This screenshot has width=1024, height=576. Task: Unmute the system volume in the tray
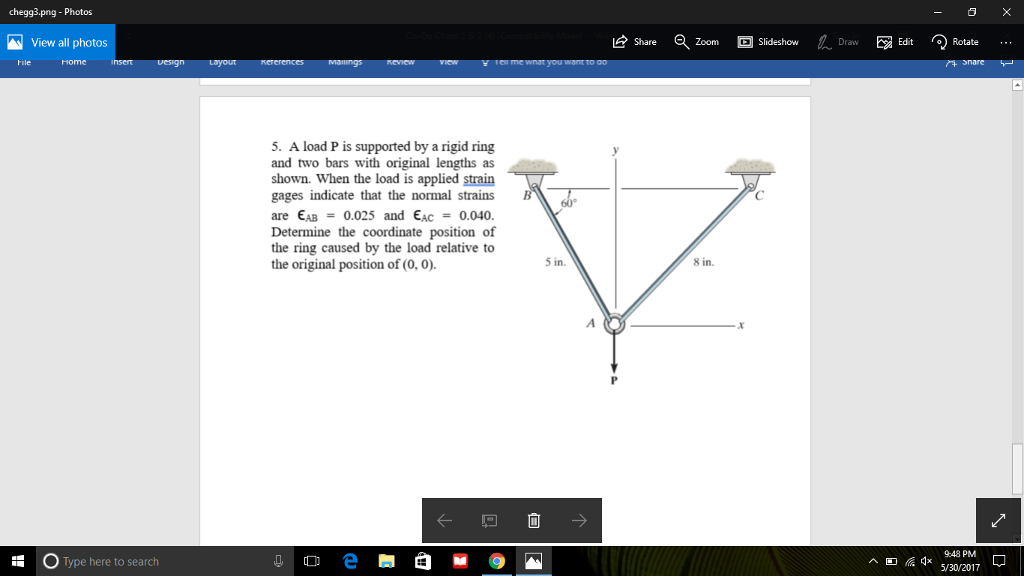coord(927,561)
